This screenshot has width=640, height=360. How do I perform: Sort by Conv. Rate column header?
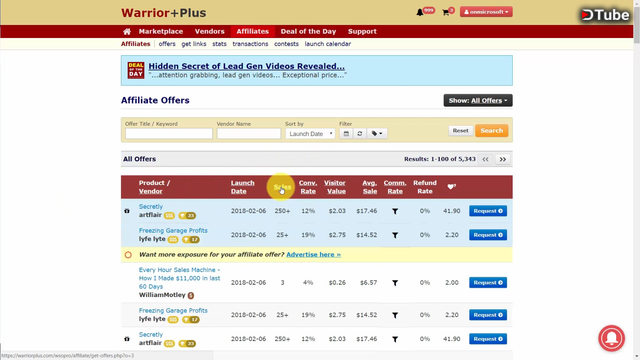(308, 187)
